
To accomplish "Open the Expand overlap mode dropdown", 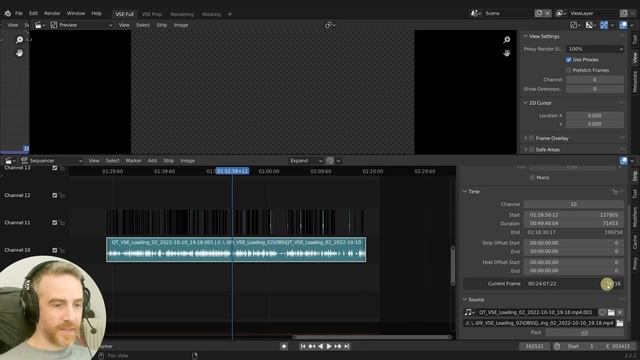I will point(306,161).
